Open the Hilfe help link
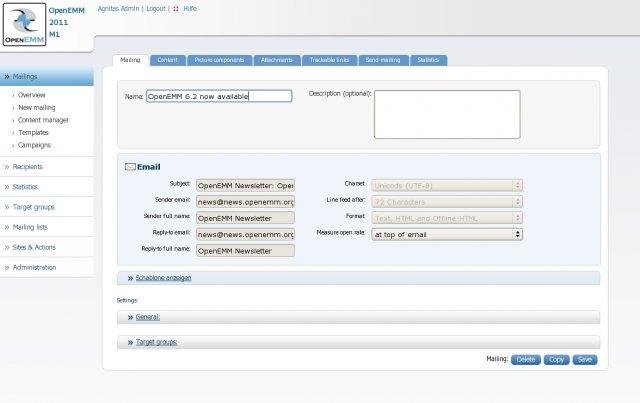The height and width of the screenshot is (403, 640). click(190, 9)
